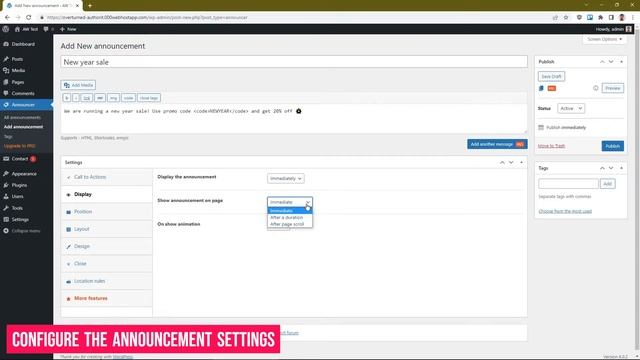Screen dimensions: 640x360
Task: Click the Add another message button
Action: 497,144
